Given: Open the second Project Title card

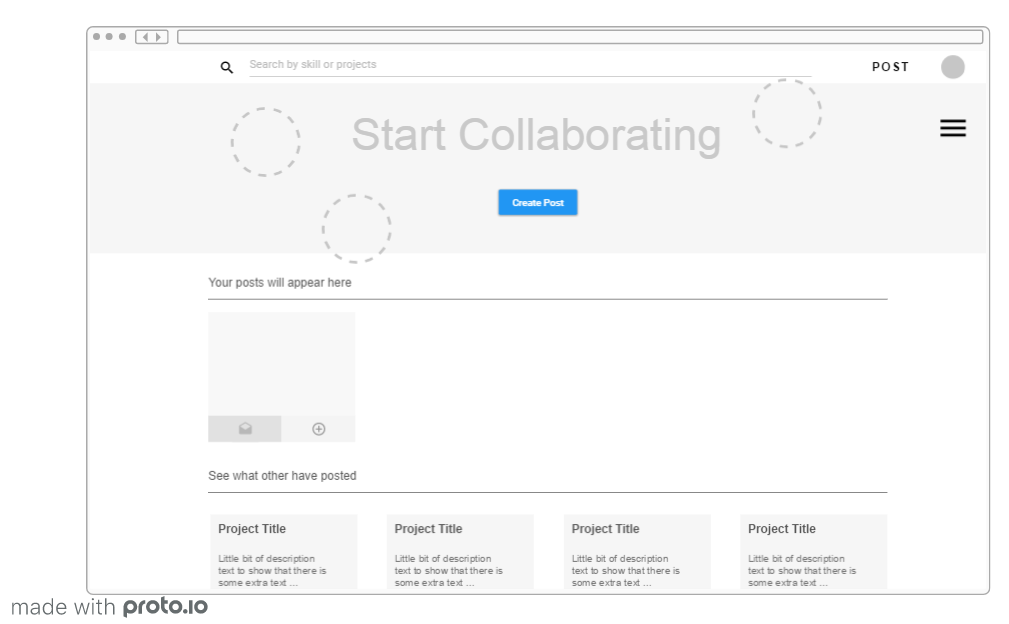Looking at the screenshot, I should tap(460, 551).
